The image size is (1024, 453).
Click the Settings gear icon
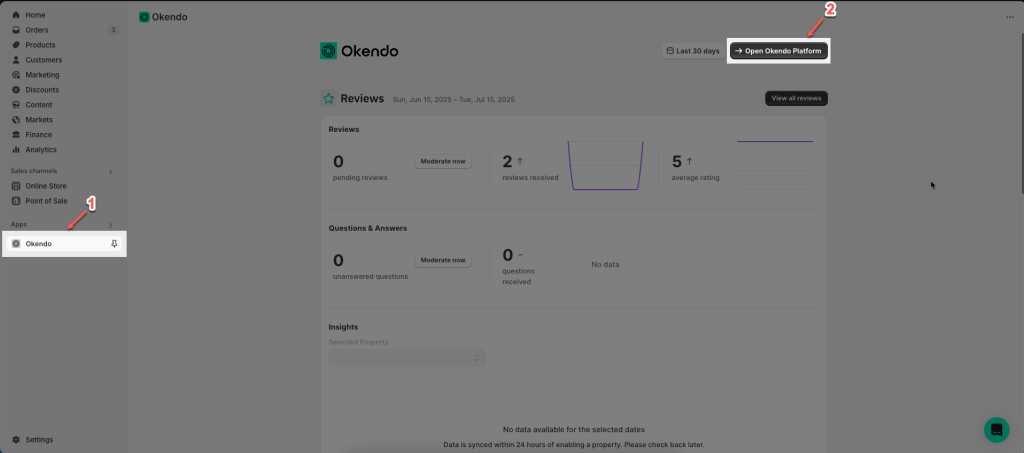click(x=16, y=439)
